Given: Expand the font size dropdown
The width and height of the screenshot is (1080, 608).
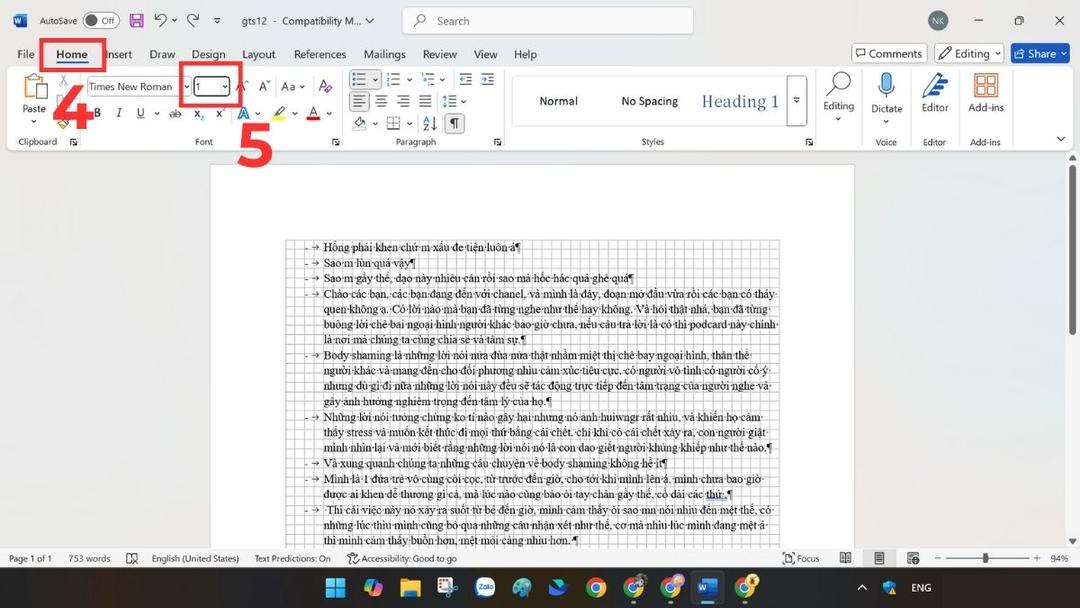Looking at the screenshot, I should [228, 86].
